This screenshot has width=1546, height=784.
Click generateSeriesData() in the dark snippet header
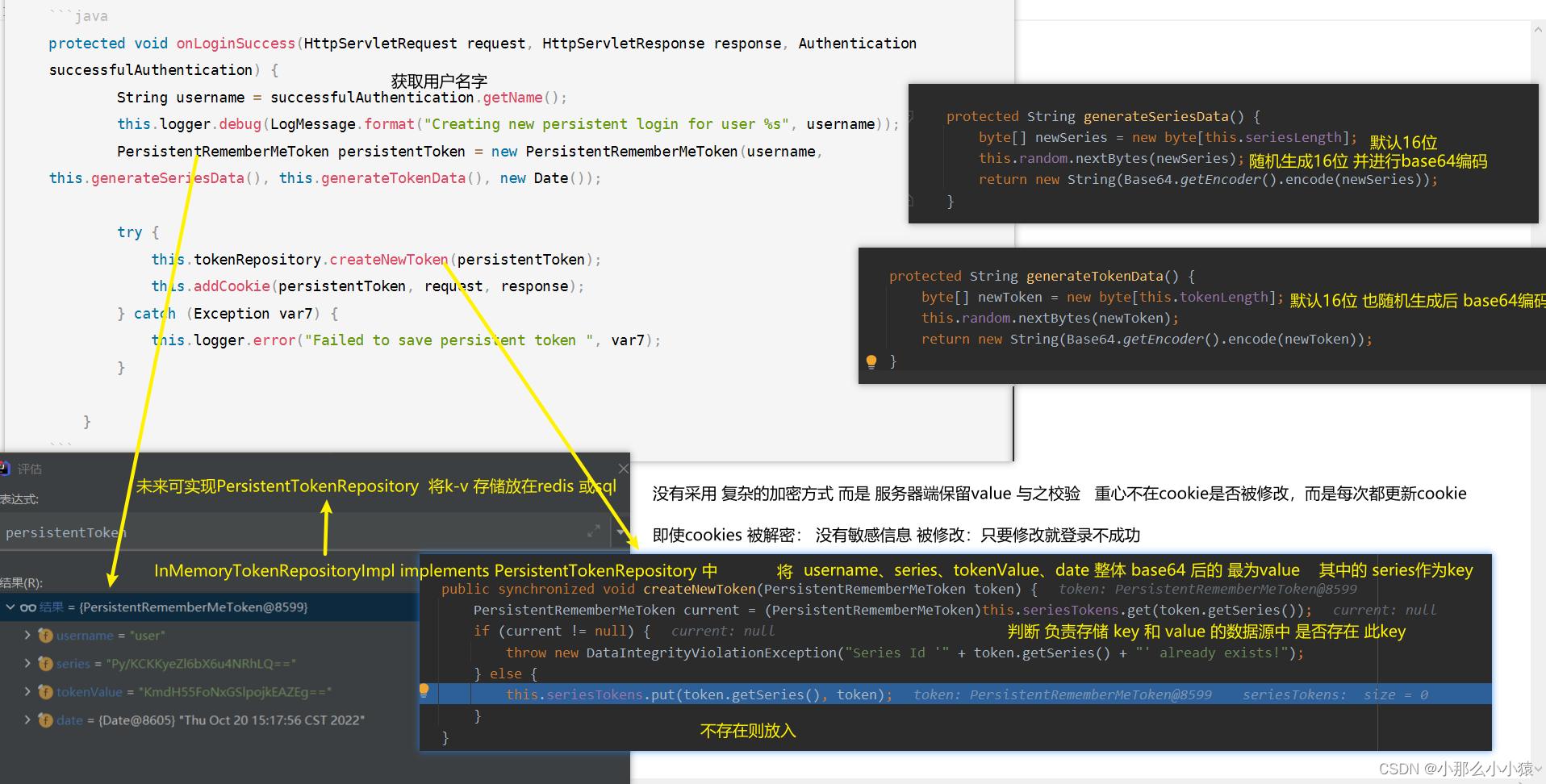(x=1164, y=116)
